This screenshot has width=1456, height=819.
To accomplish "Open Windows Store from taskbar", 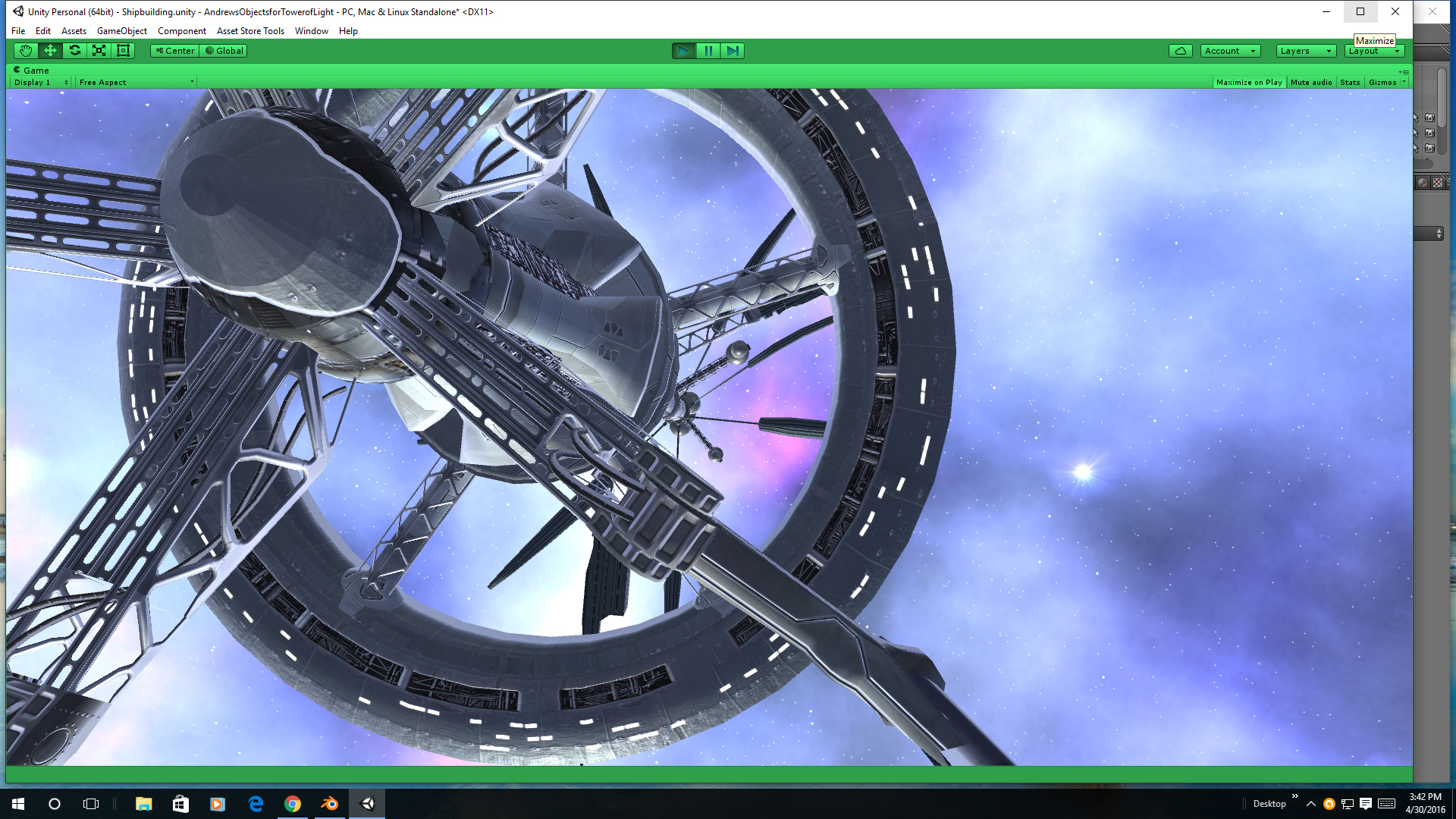I will [180, 804].
